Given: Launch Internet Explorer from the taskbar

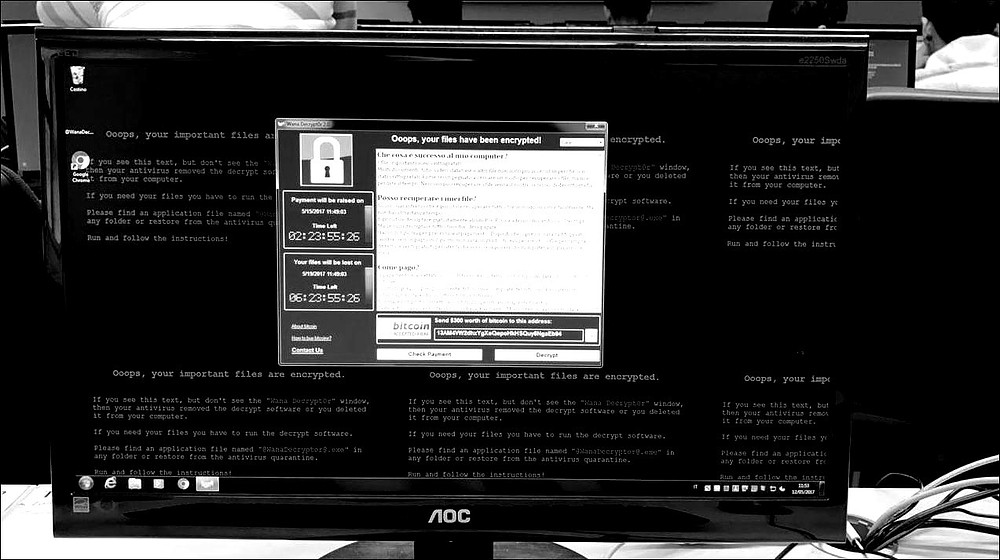Looking at the screenshot, I should click(x=110, y=483).
